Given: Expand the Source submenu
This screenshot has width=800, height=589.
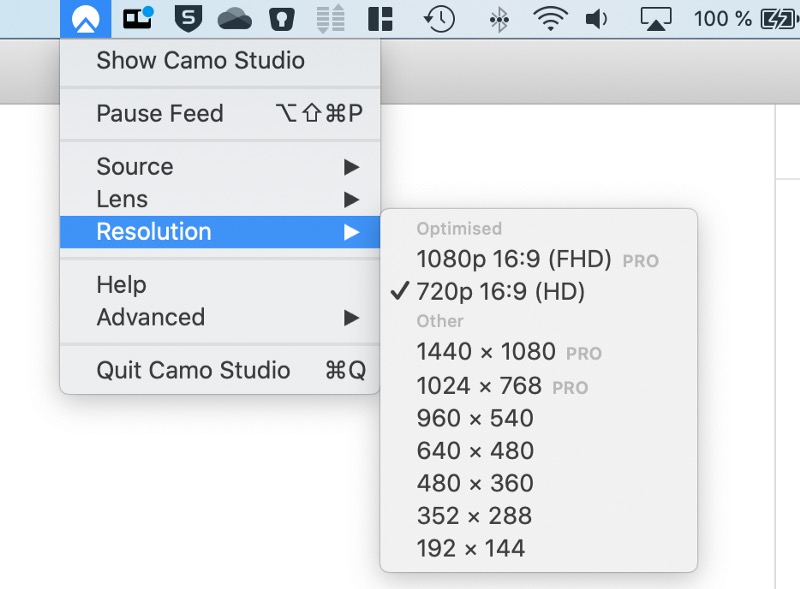Looking at the screenshot, I should (220, 166).
